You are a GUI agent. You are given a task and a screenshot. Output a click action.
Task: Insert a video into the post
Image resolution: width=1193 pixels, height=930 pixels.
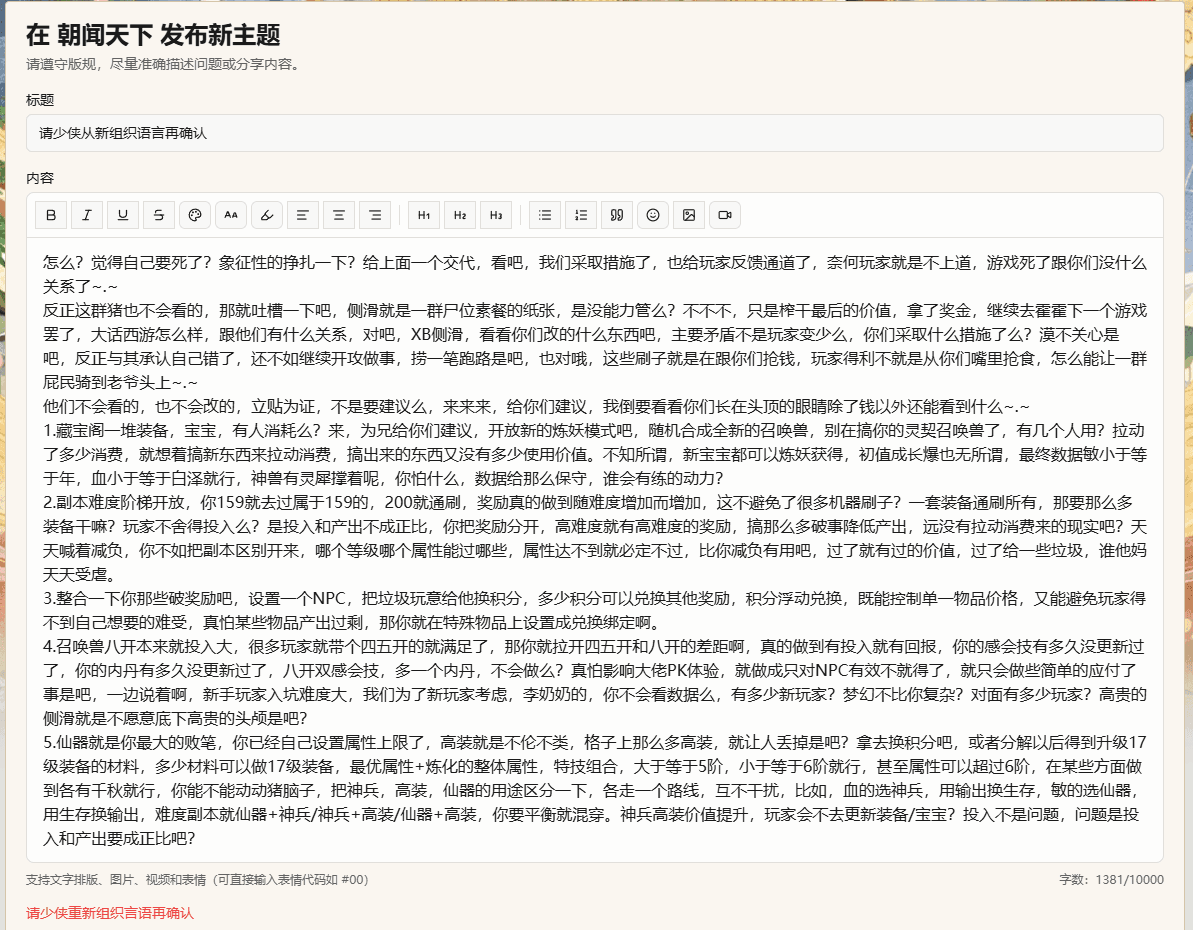click(725, 215)
